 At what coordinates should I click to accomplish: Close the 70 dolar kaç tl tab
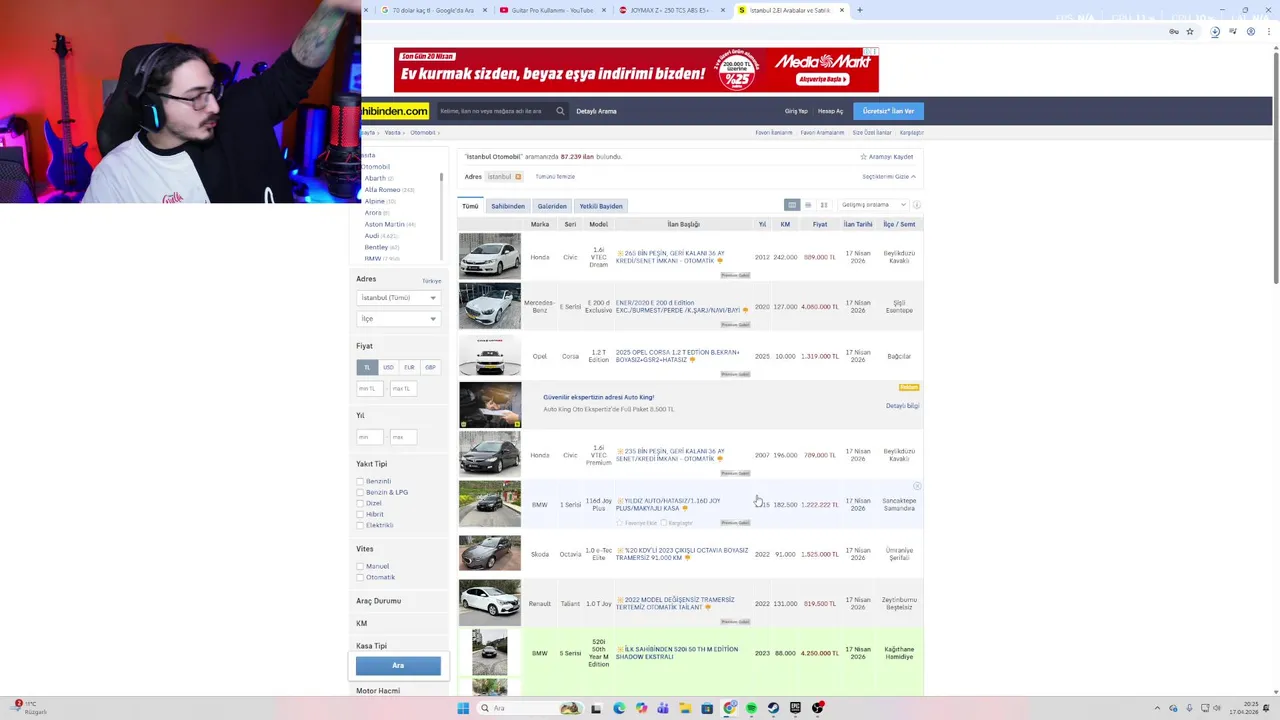point(485,10)
